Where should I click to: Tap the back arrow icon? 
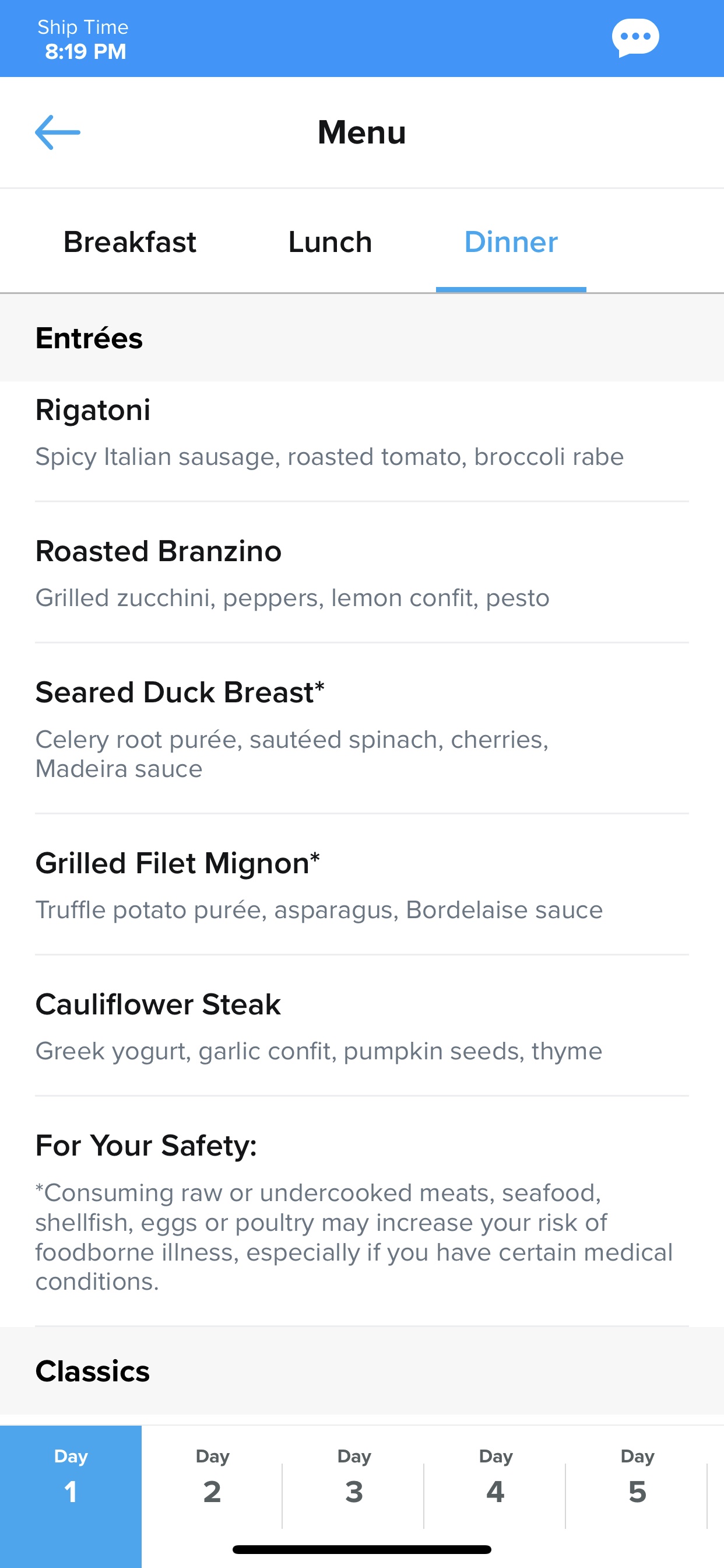58,132
